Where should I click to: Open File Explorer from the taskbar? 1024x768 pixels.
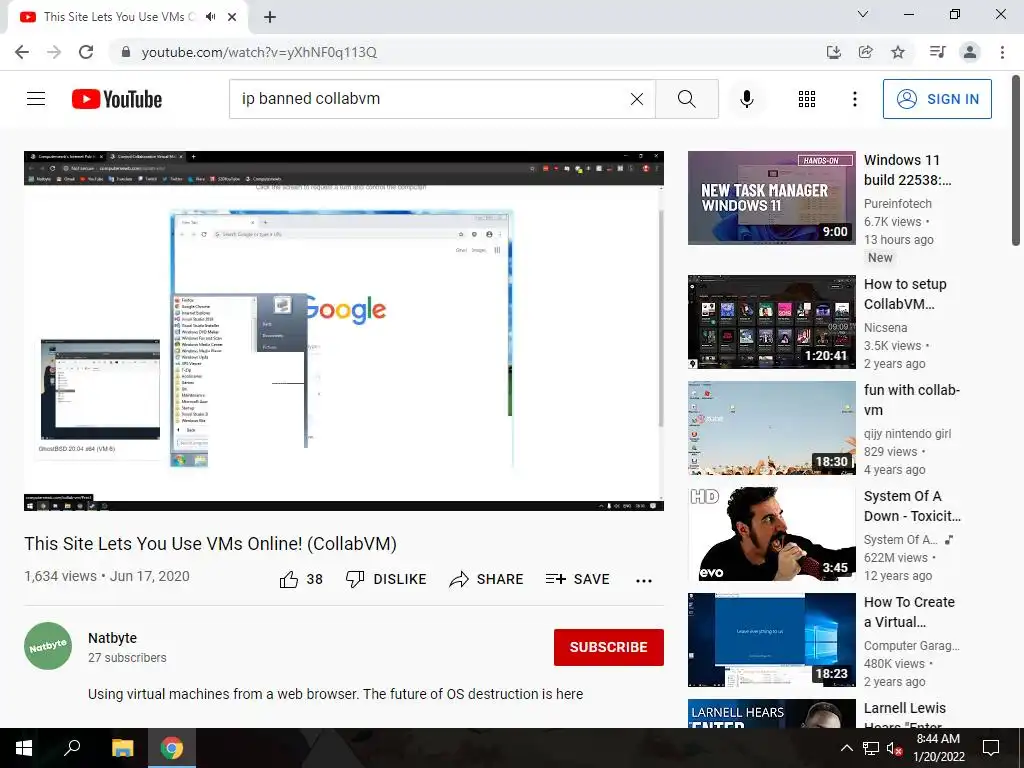[x=122, y=748]
